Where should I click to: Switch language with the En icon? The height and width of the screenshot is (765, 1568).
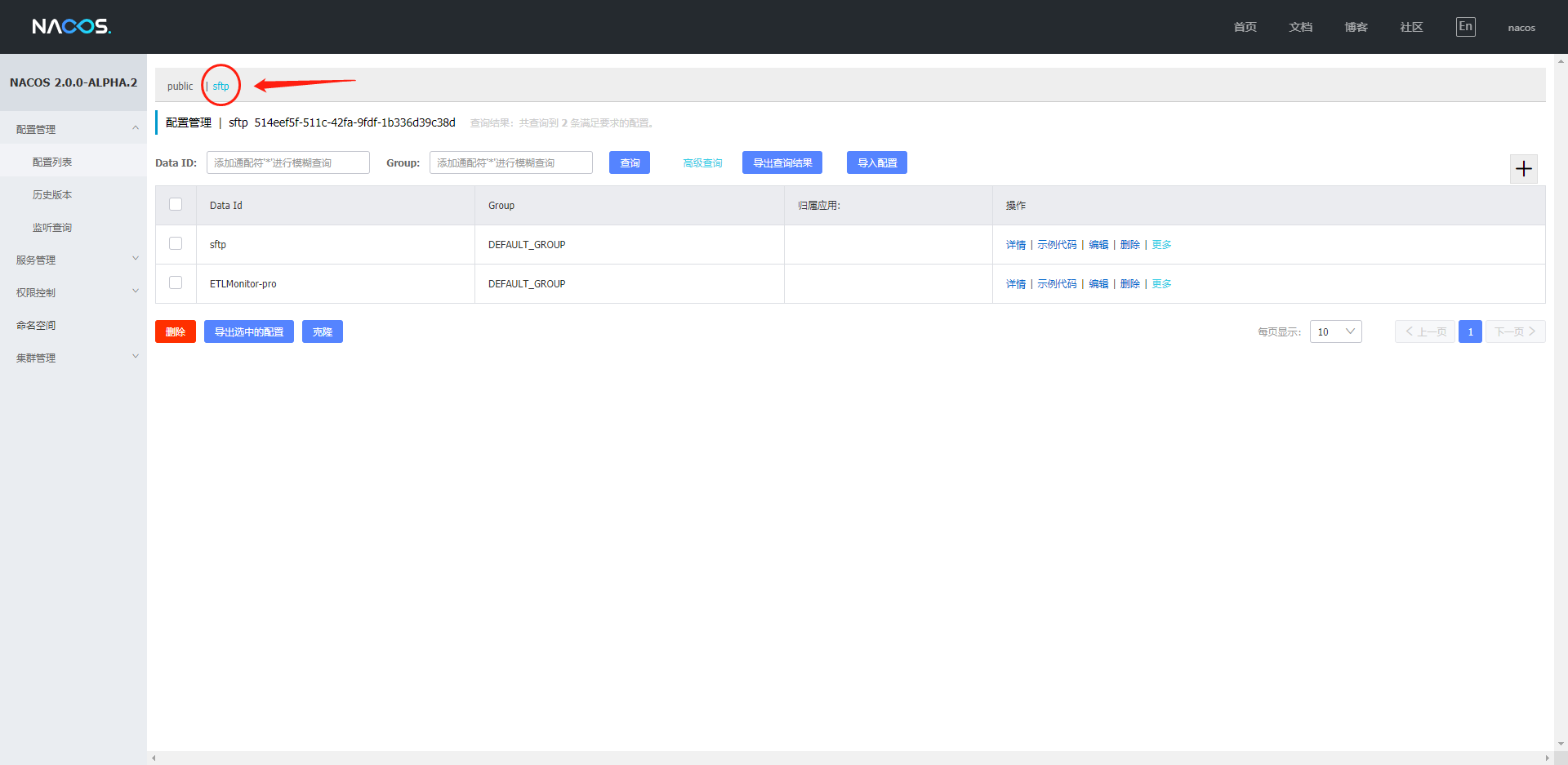point(1465,27)
